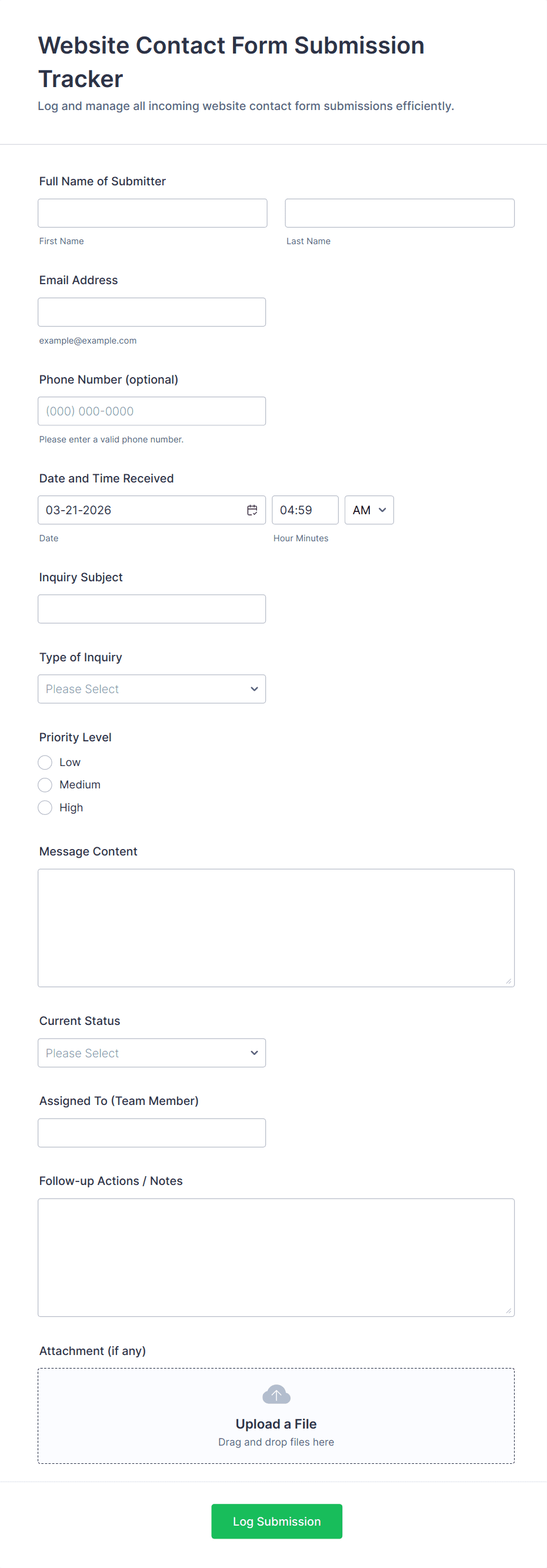Choose High priority level
This screenshot has height=1568, width=547.
[45, 807]
